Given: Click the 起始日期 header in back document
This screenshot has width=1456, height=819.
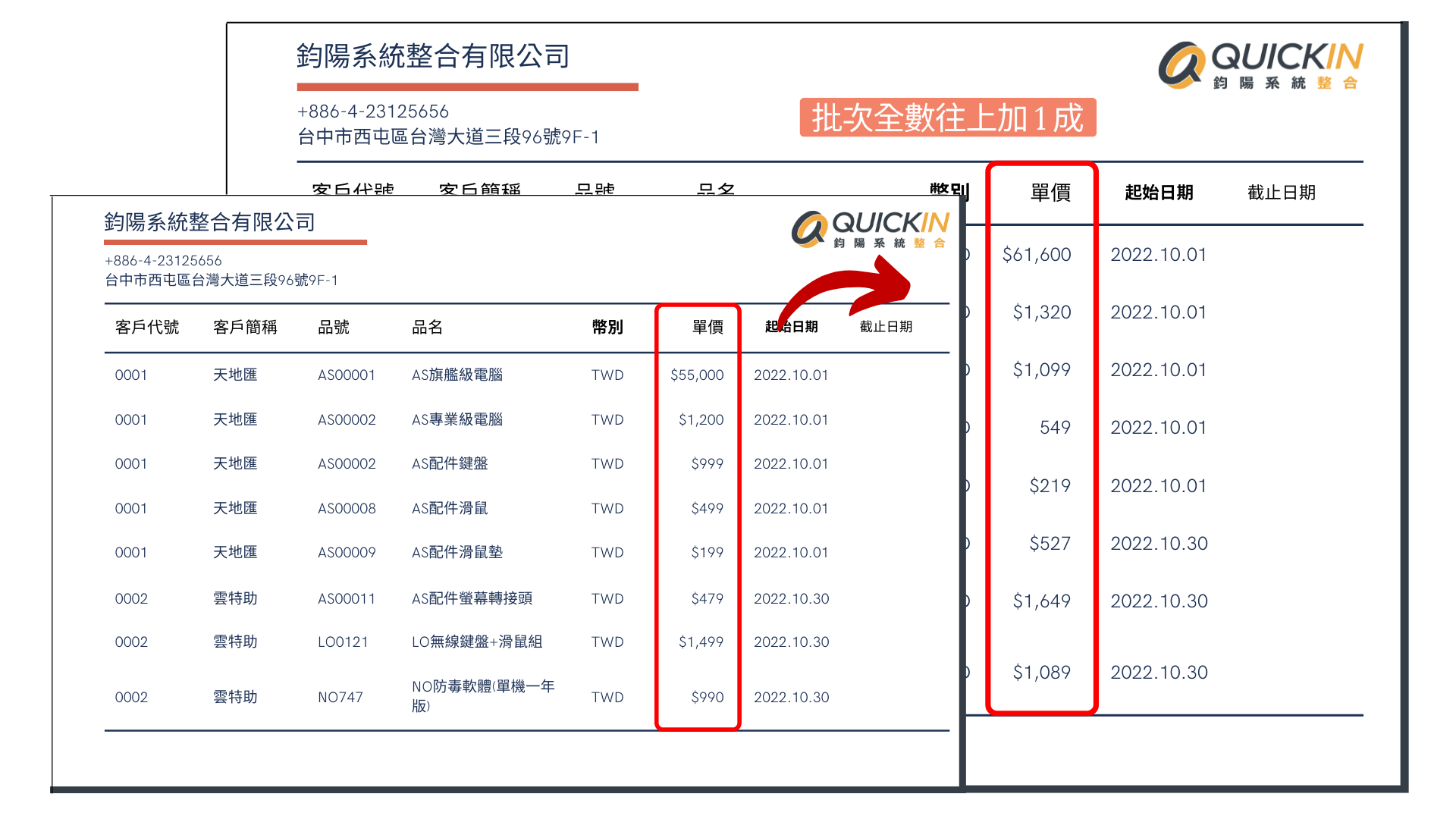Looking at the screenshot, I should 1159,193.
